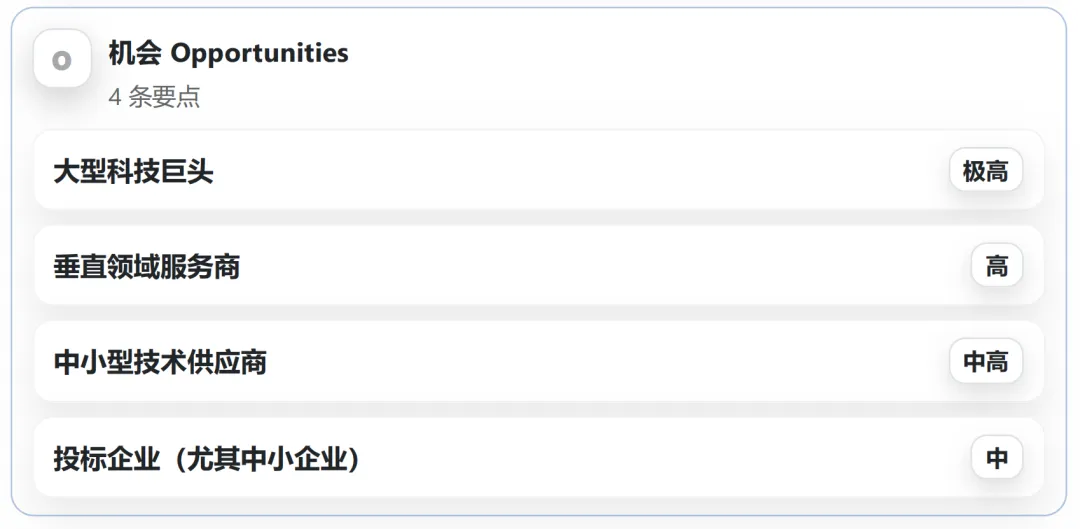Click the round O icon
The image size is (1080, 529).
(x=62, y=60)
